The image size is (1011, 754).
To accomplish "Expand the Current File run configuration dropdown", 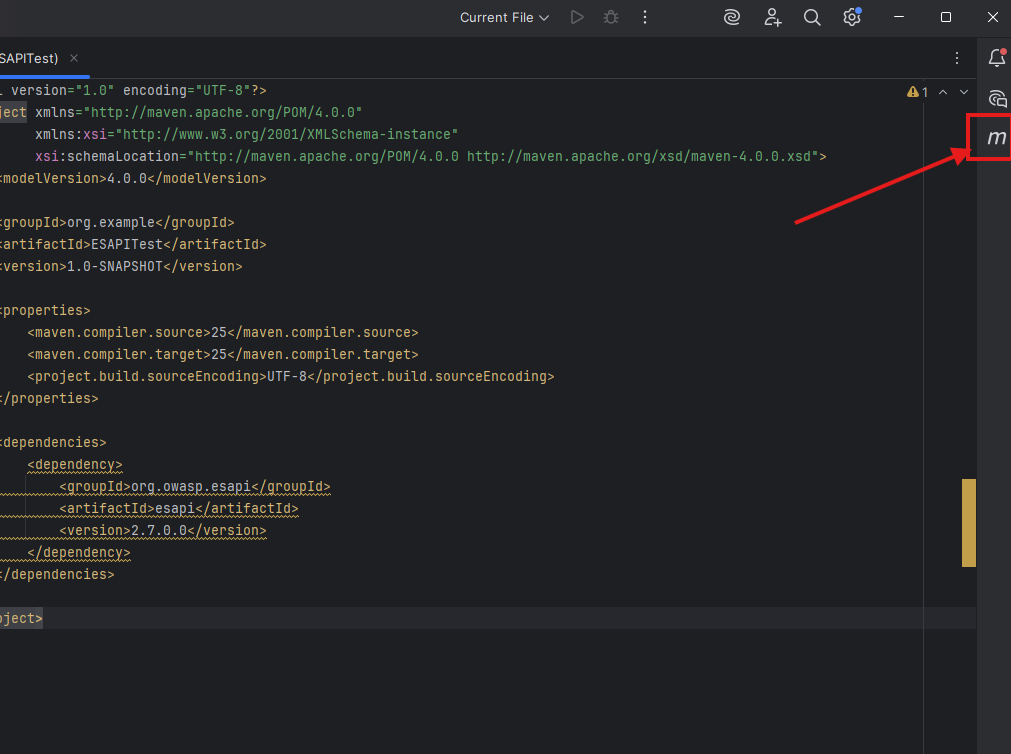I will [x=504, y=17].
